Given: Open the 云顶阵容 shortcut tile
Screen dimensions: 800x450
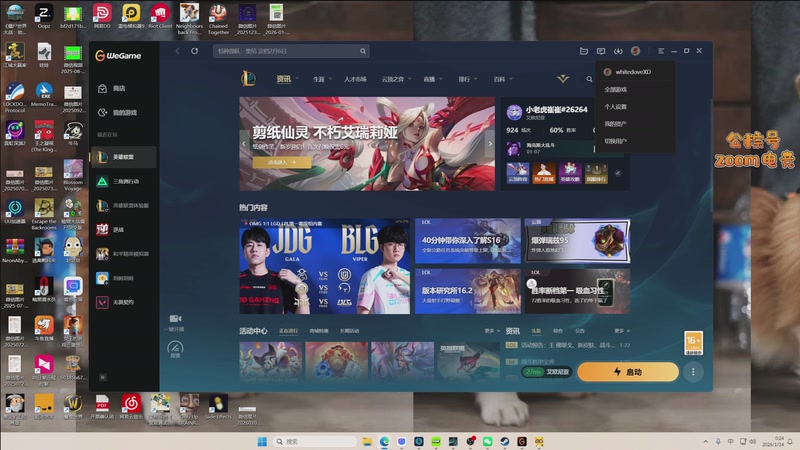Looking at the screenshot, I should coord(517,173).
